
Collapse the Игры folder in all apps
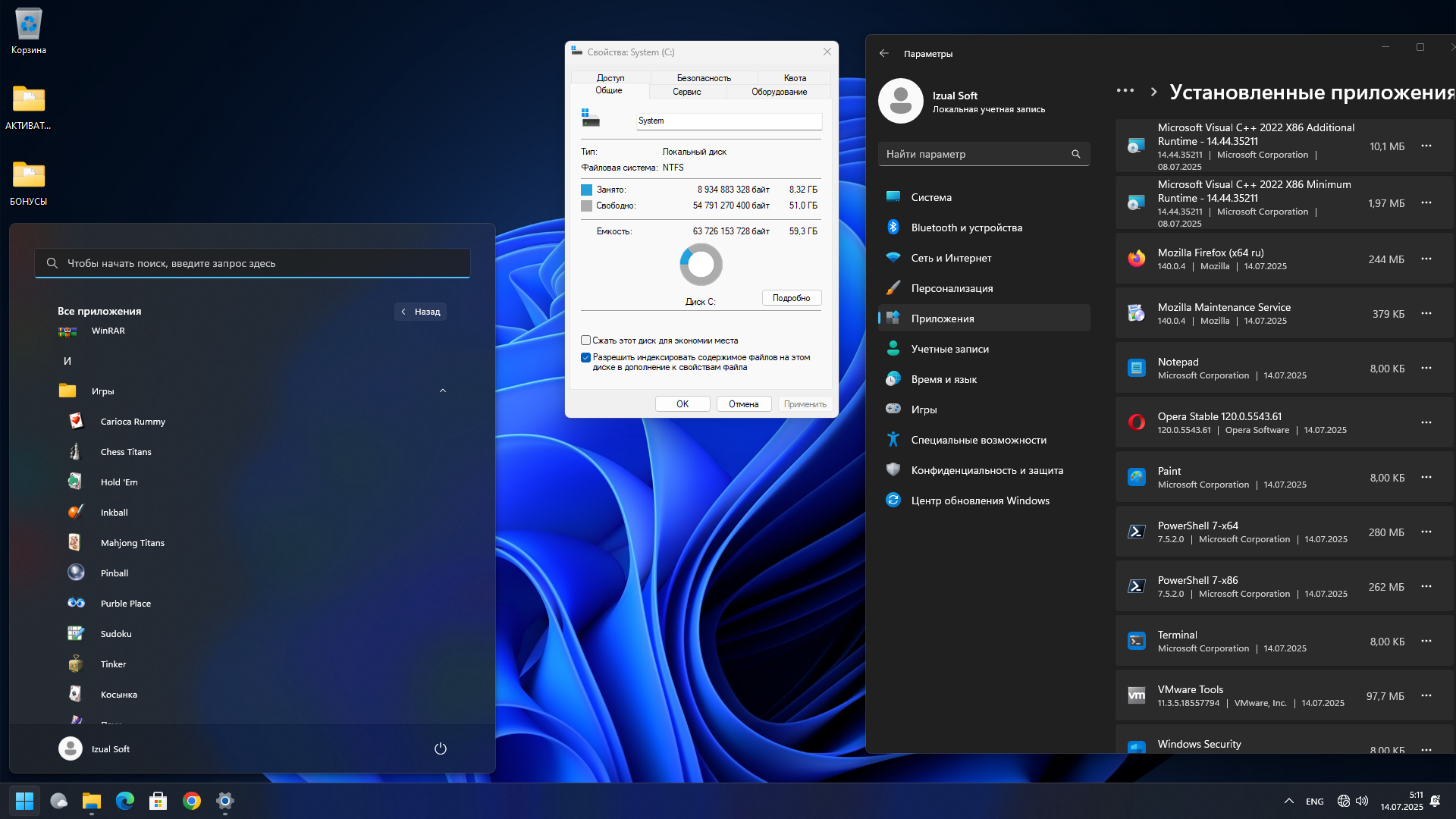pyautogui.click(x=443, y=391)
